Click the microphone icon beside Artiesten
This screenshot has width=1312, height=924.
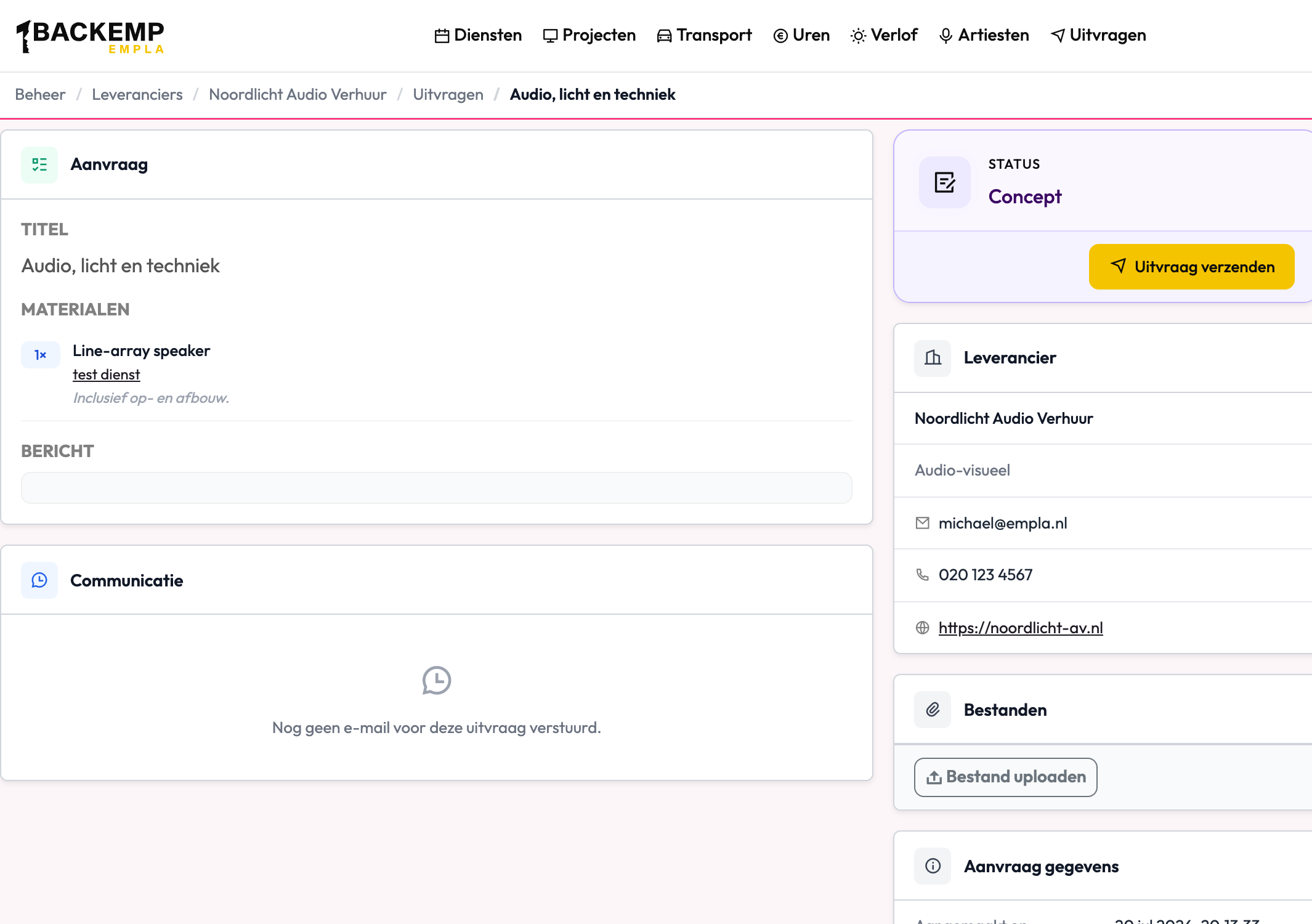click(946, 36)
